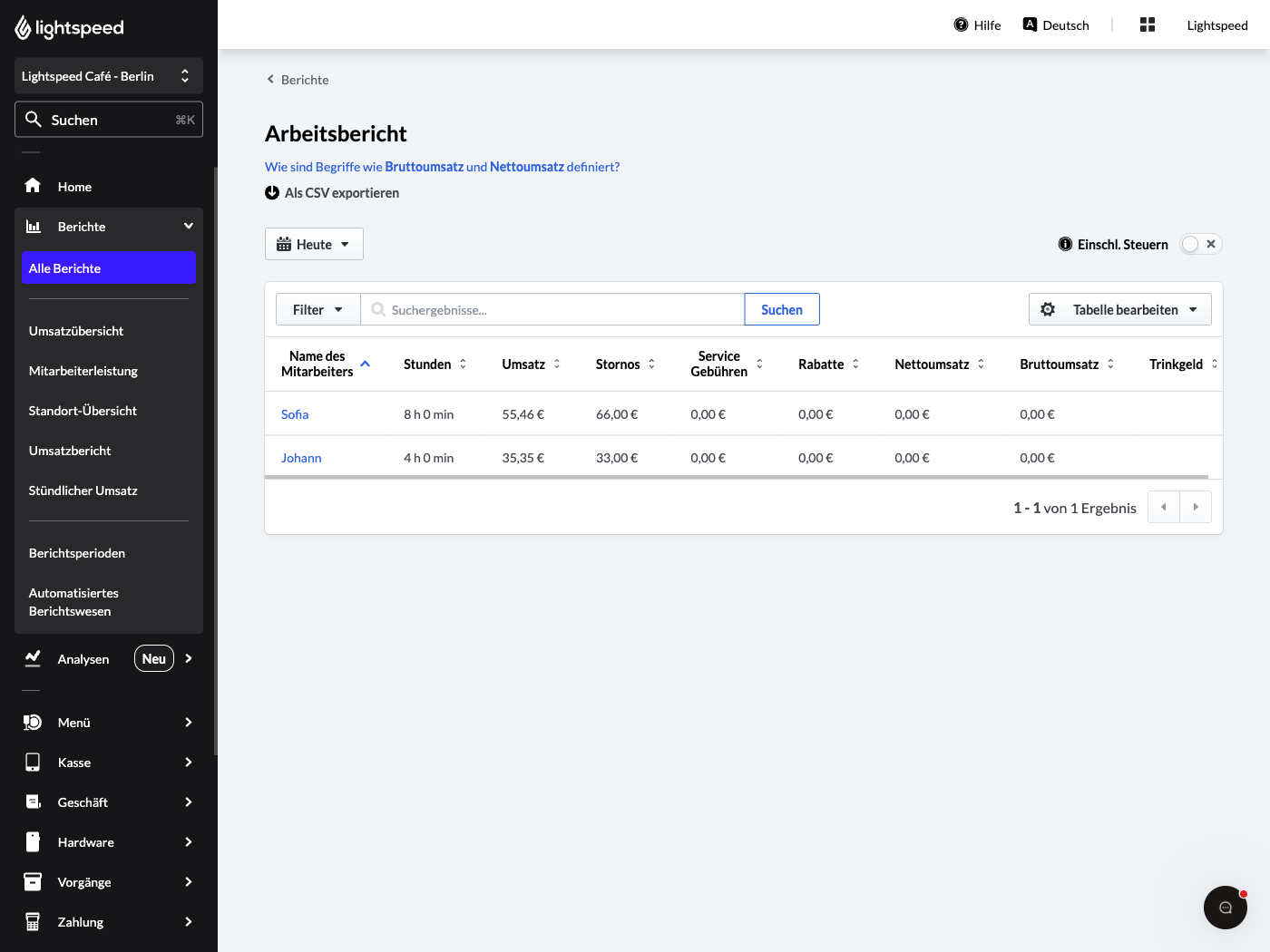Click the calendar icon on Heute button

click(284, 244)
